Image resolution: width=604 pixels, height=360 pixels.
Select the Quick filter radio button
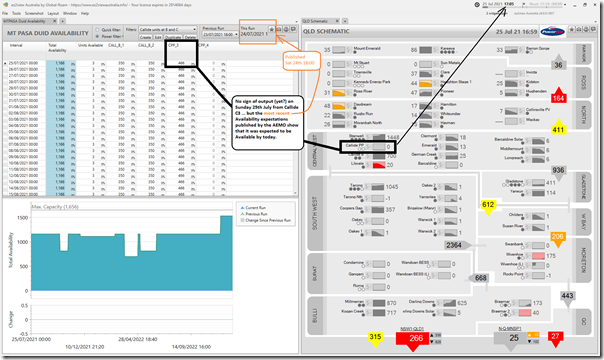(97, 30)
